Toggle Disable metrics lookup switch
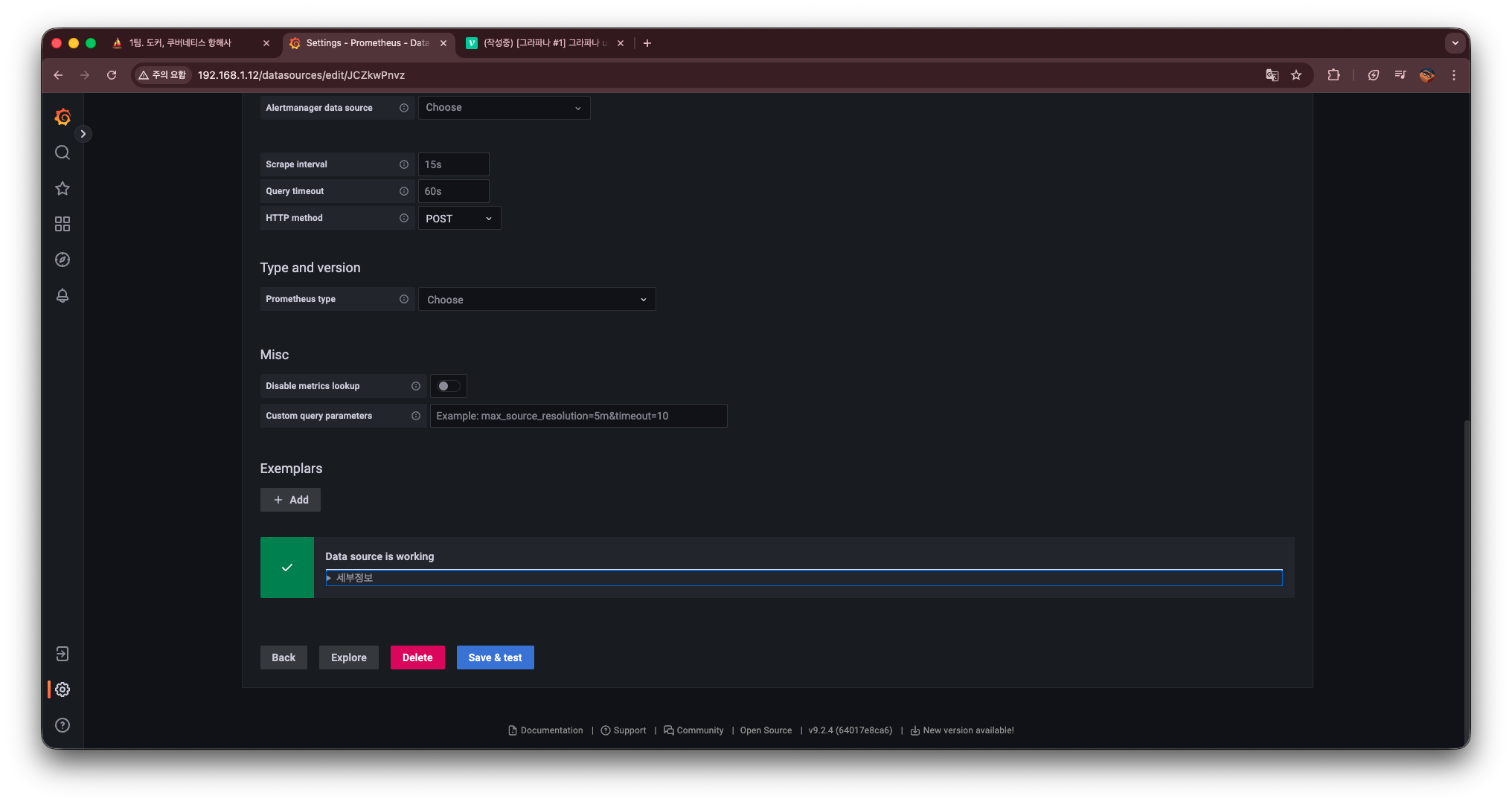This screenshot has height=804, width=1512. 449,386
